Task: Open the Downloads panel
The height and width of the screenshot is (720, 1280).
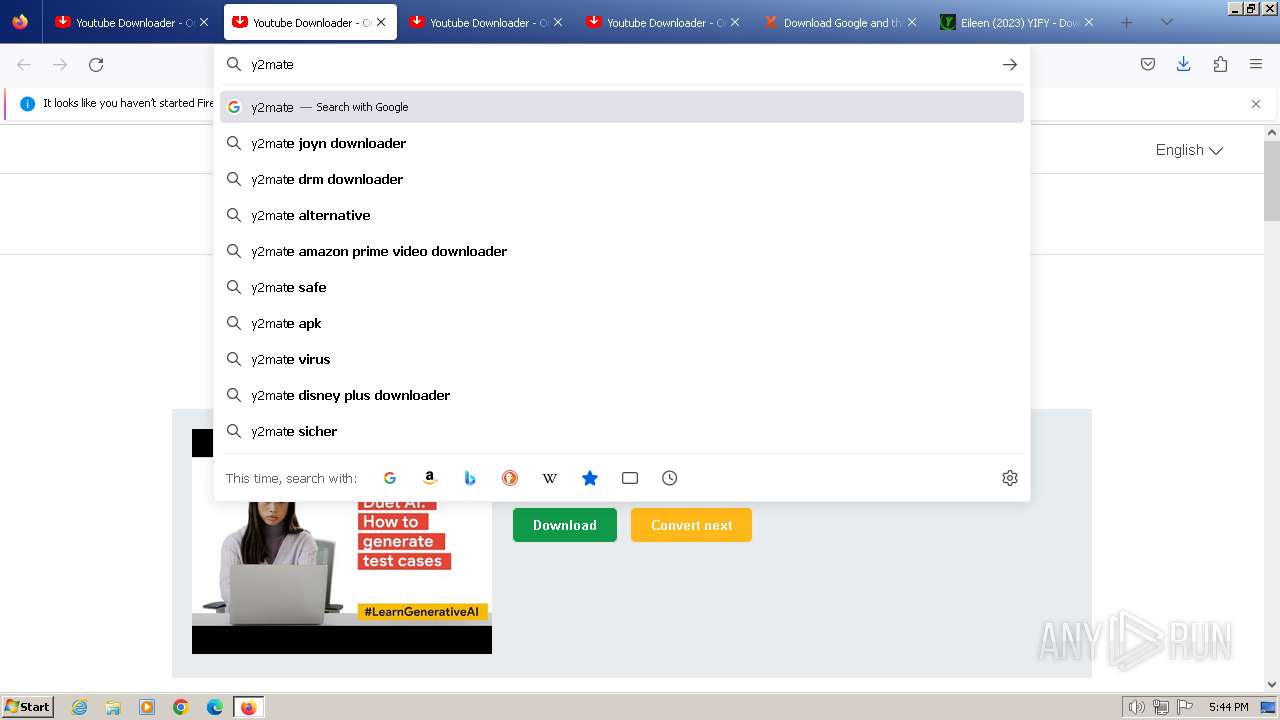Action: (1184, 64)
